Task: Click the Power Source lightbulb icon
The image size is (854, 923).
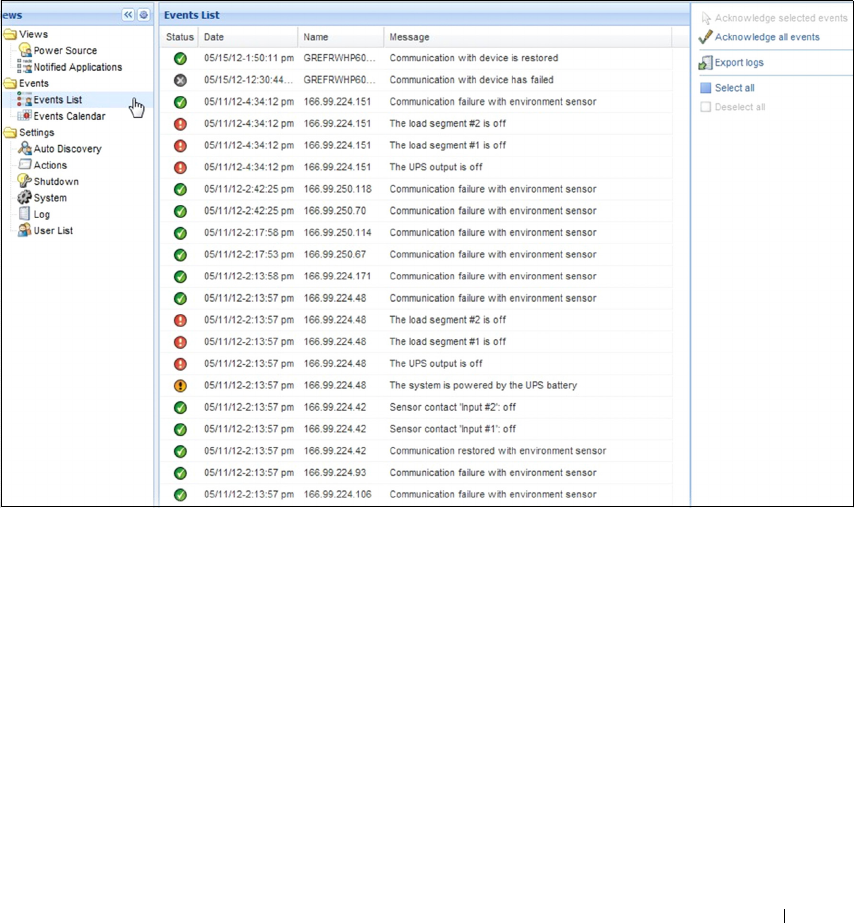Action: coord(25,50)
